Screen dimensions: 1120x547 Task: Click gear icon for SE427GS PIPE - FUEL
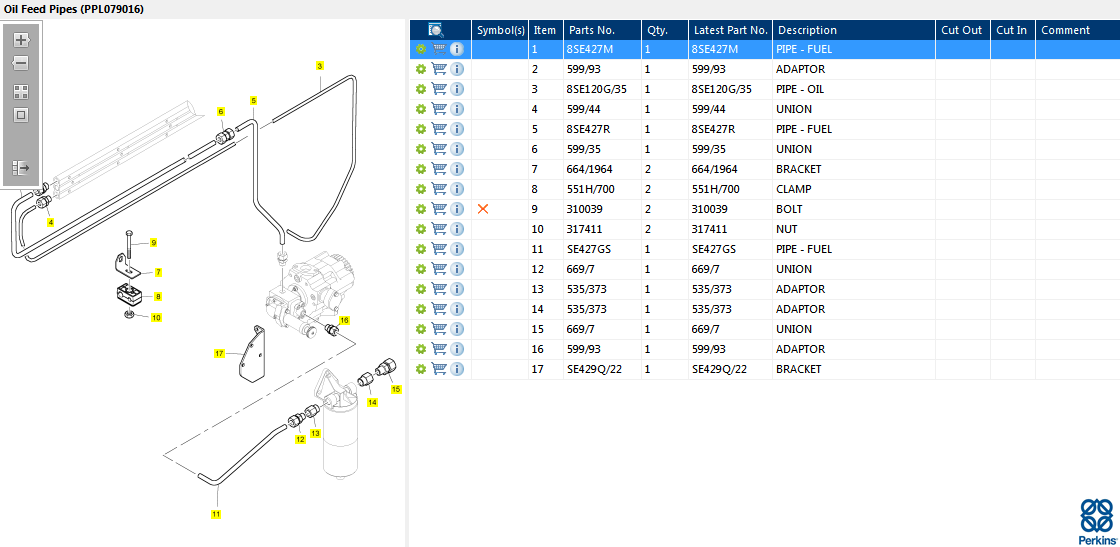[421, 249]
